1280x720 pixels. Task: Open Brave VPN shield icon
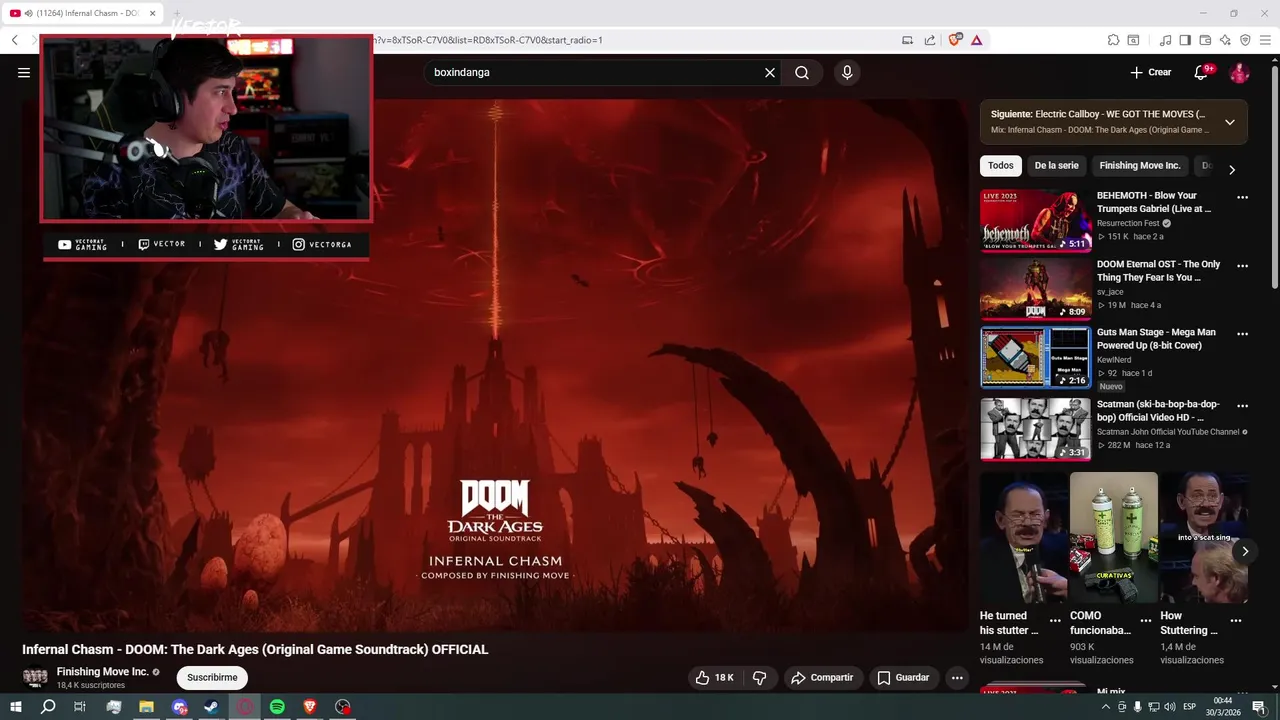point(1245,40)
